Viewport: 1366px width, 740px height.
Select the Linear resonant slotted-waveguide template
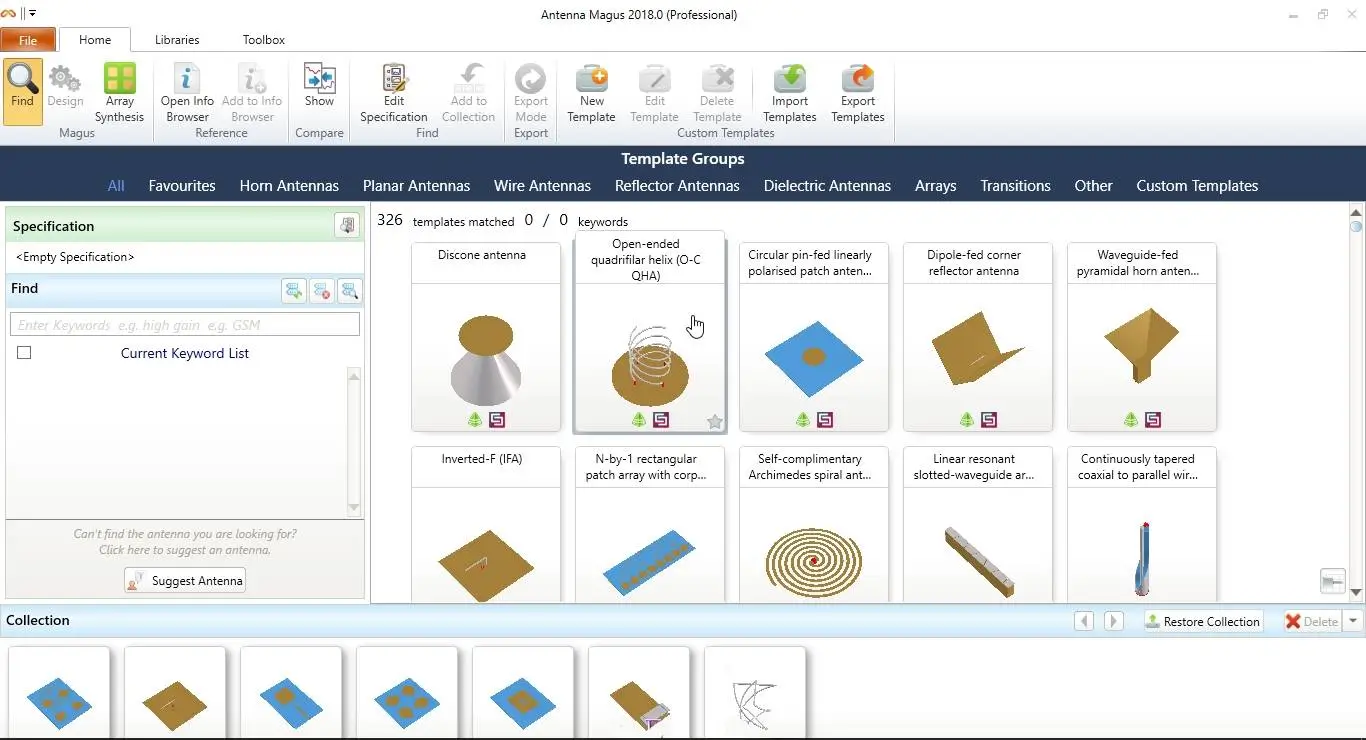pyautogui.click(x=978, y=524)
